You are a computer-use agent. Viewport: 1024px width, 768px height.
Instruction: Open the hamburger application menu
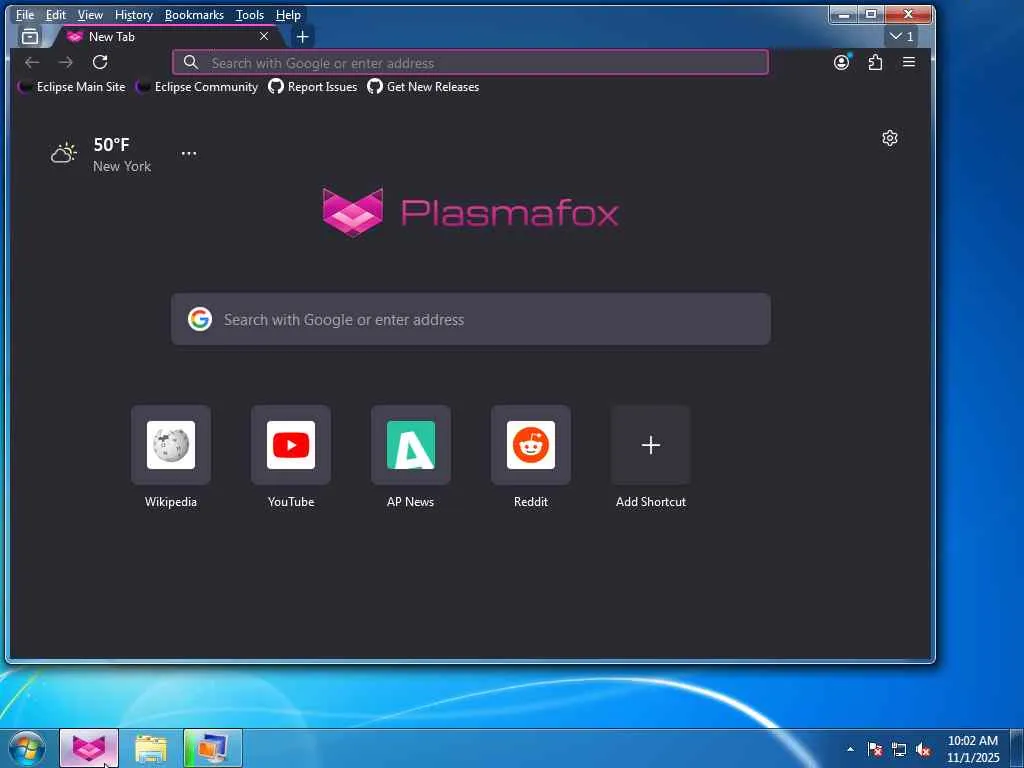pos(908,62)
